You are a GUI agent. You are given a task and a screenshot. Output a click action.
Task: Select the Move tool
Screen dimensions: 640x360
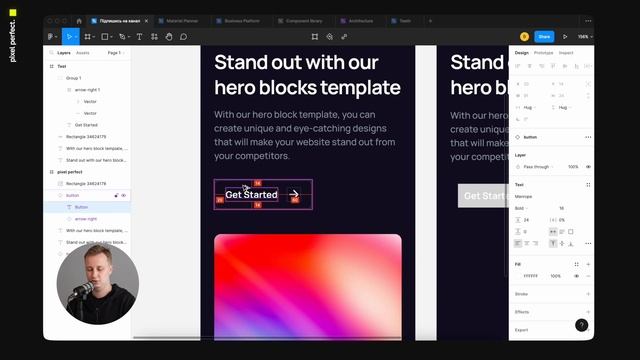tap(69, 37)
